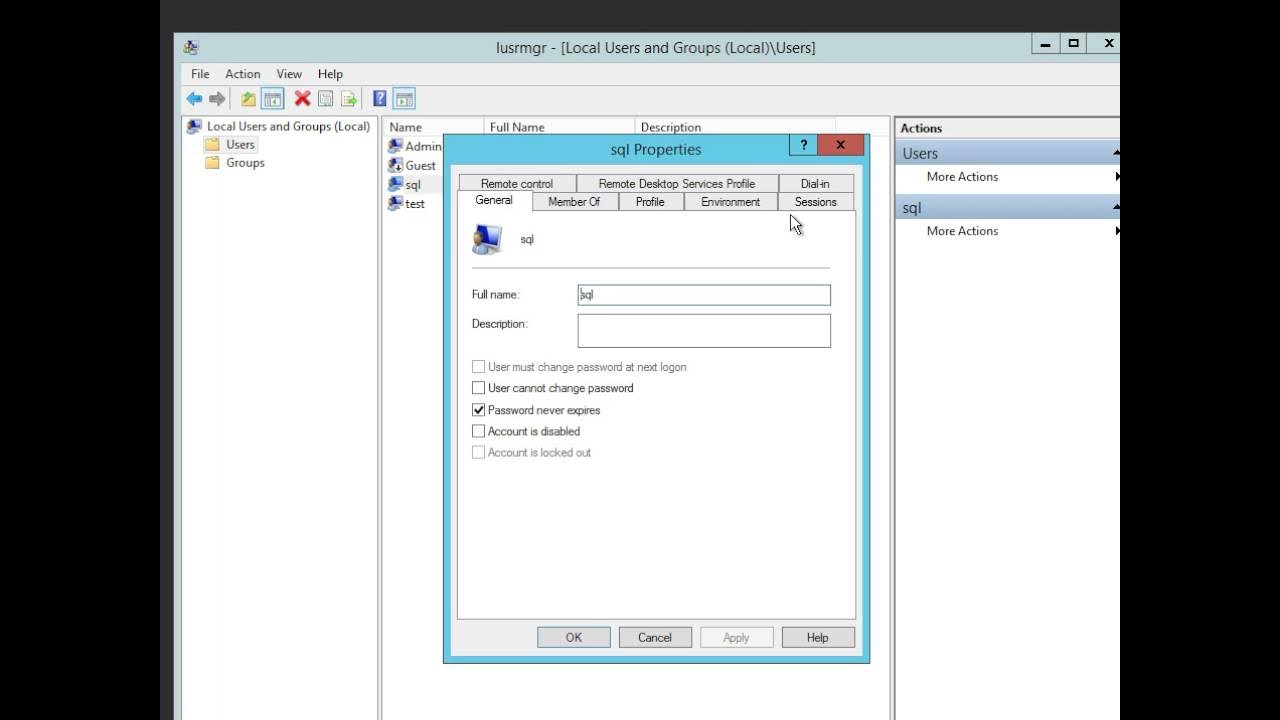Click the blue Help question mark icon
This screenshot has width=1280, height=720.
(x=380, y=99)
